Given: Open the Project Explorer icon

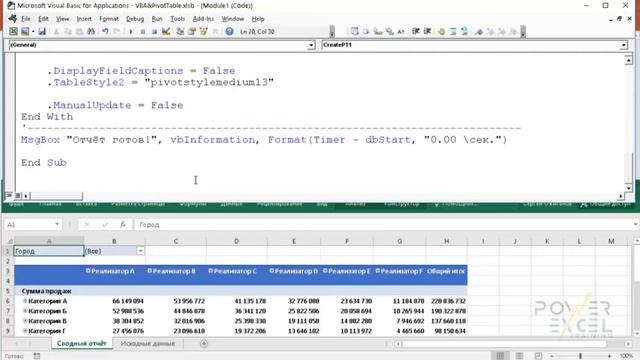Looking at the screenshot, I should pos(180,31).
